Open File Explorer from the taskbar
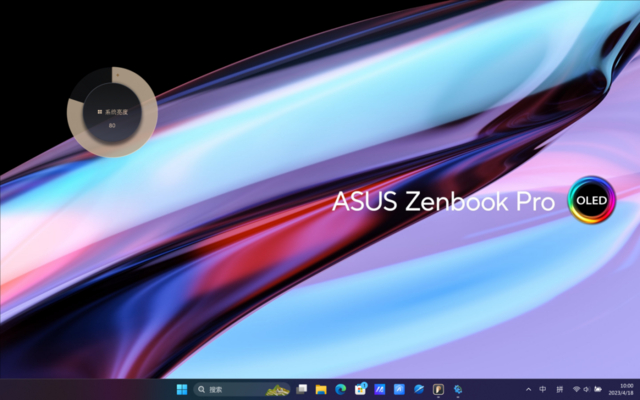 [321, 389]
